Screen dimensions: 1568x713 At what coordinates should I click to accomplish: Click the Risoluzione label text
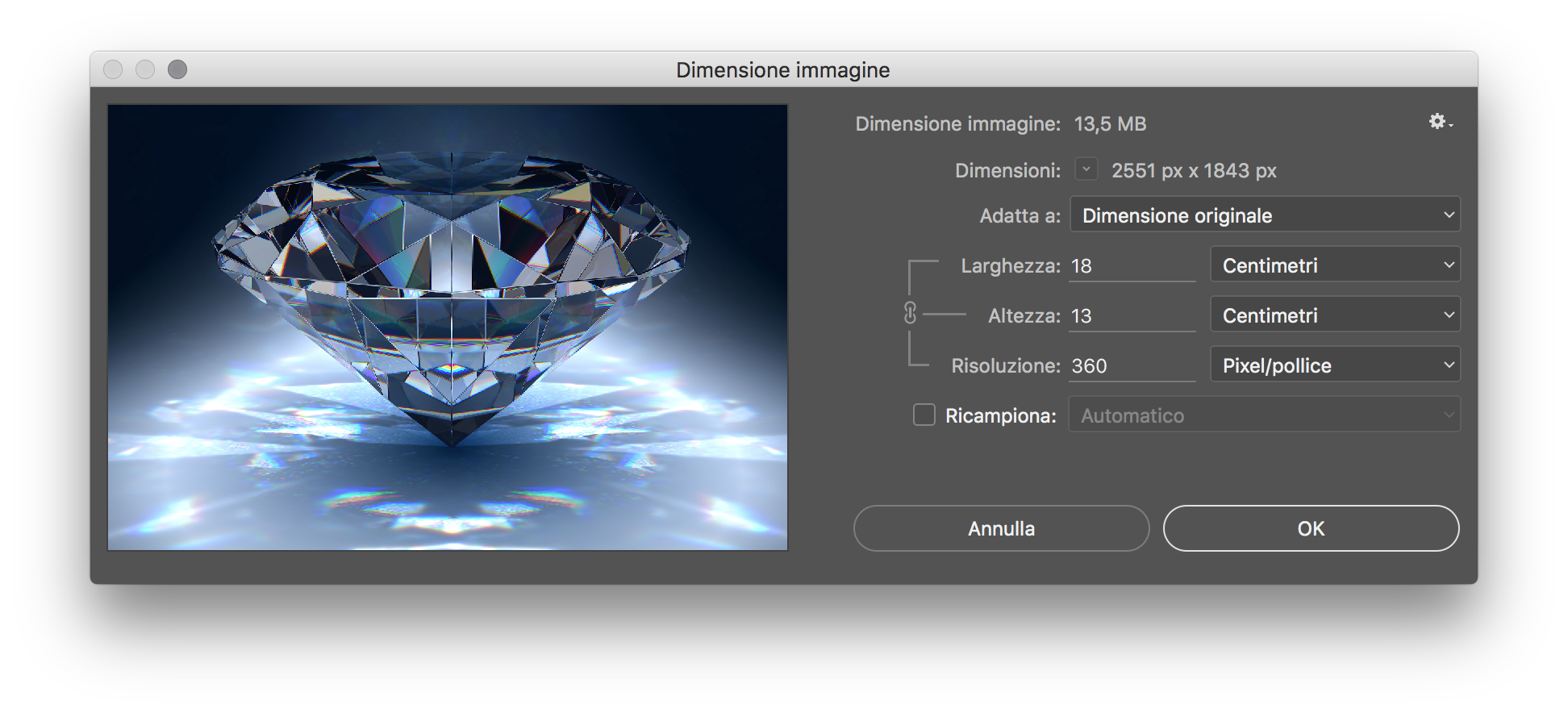click(x=1005, y=366)
